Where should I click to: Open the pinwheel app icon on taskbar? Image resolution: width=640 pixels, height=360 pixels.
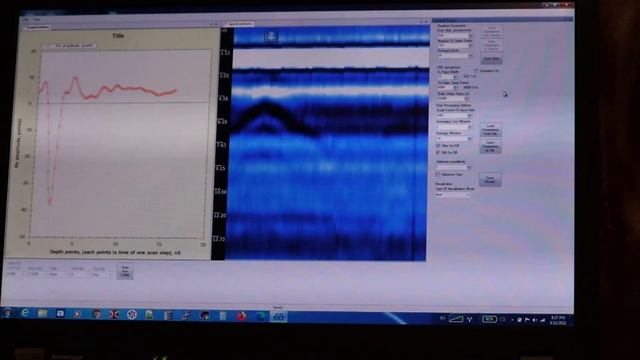click(131, 315)
